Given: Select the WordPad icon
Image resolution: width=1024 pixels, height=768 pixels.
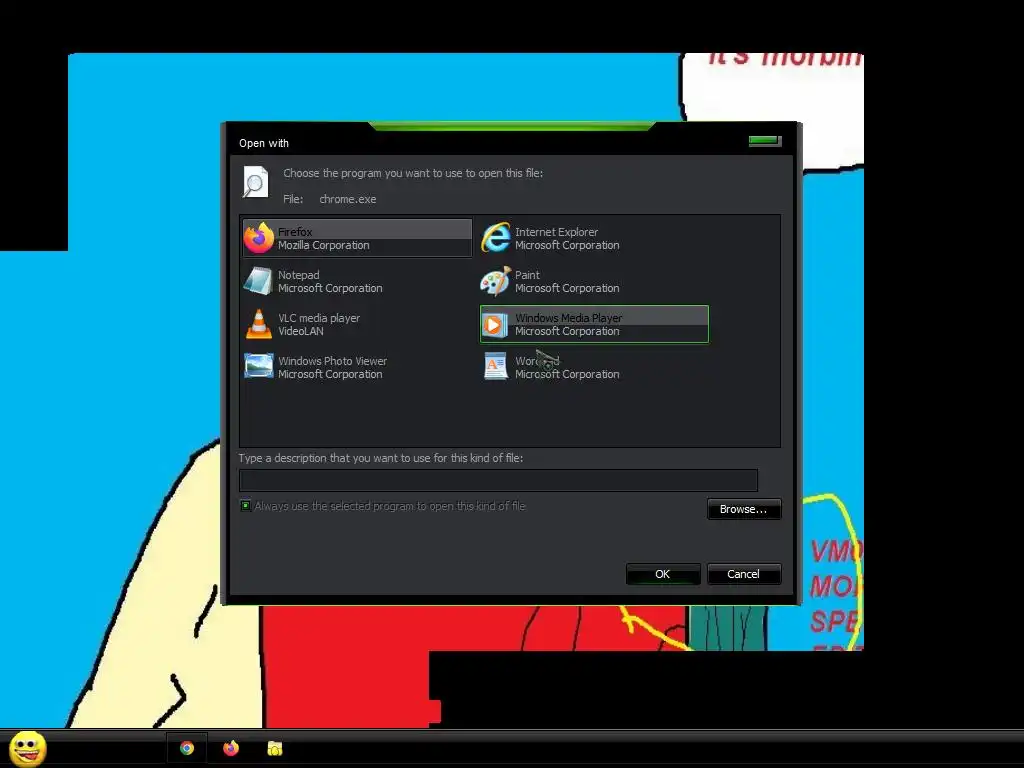Looking at the screenshot, I should coord(496,366).
